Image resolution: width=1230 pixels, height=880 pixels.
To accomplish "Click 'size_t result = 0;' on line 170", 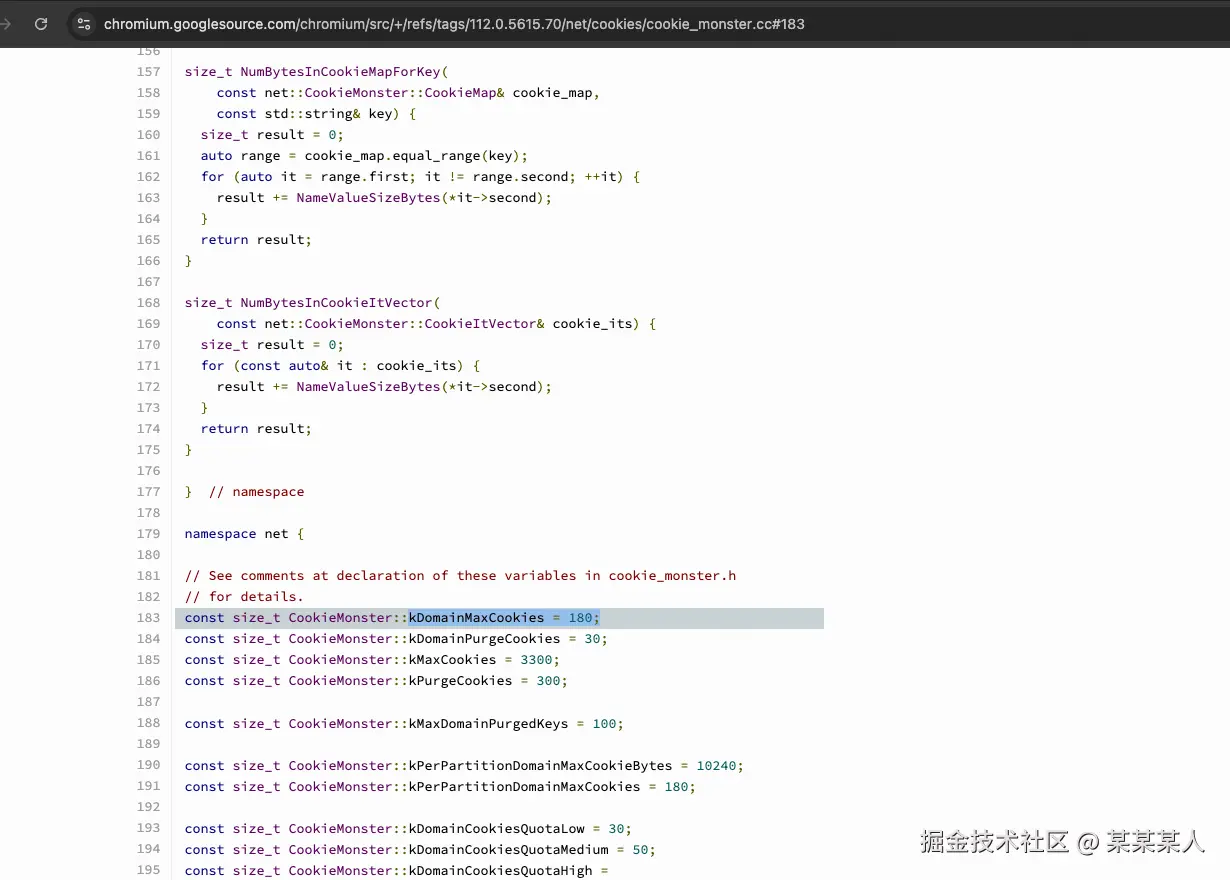I will click(x=272, y=345).
